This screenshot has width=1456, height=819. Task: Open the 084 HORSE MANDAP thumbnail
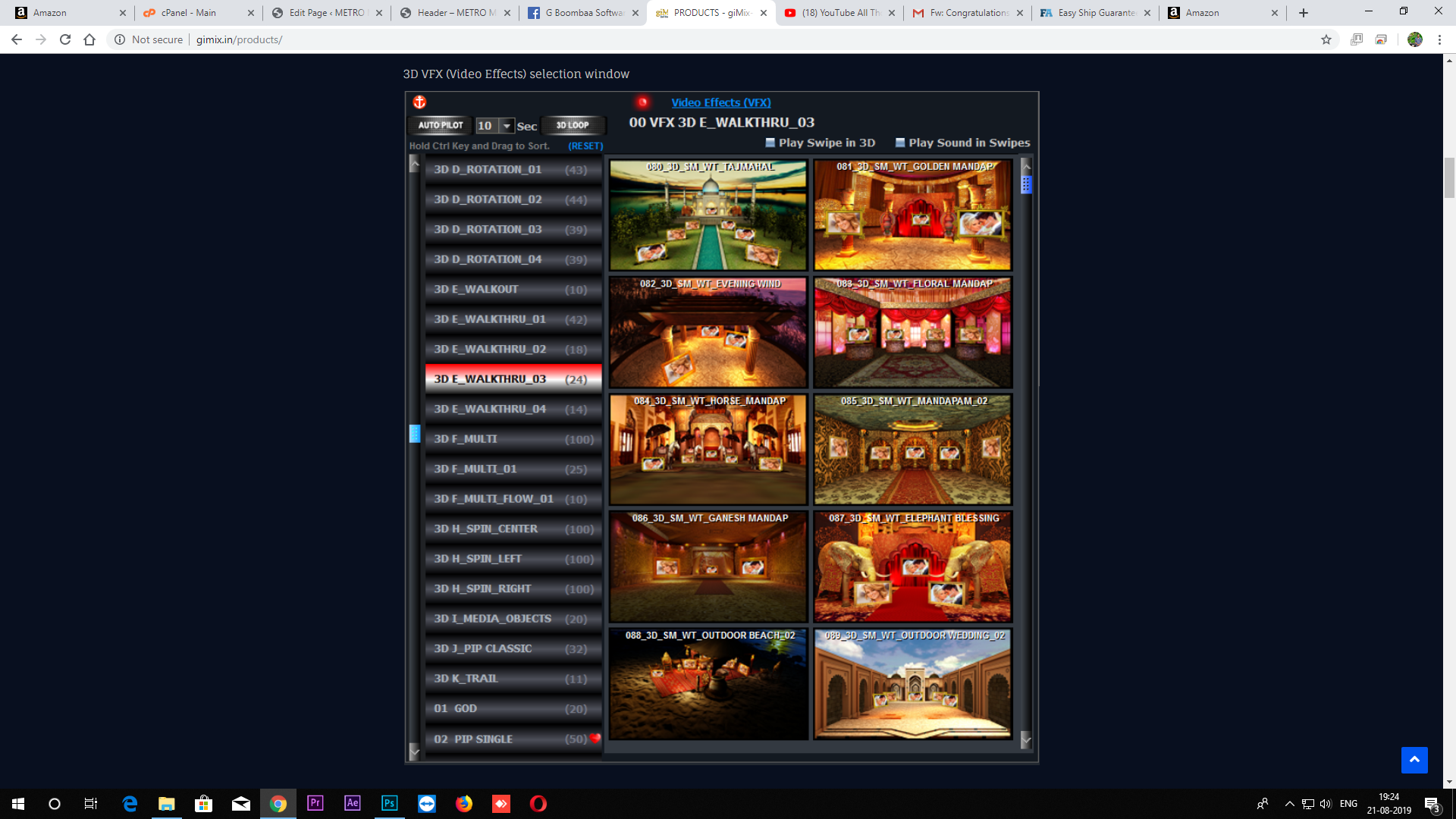pos(708,449)
